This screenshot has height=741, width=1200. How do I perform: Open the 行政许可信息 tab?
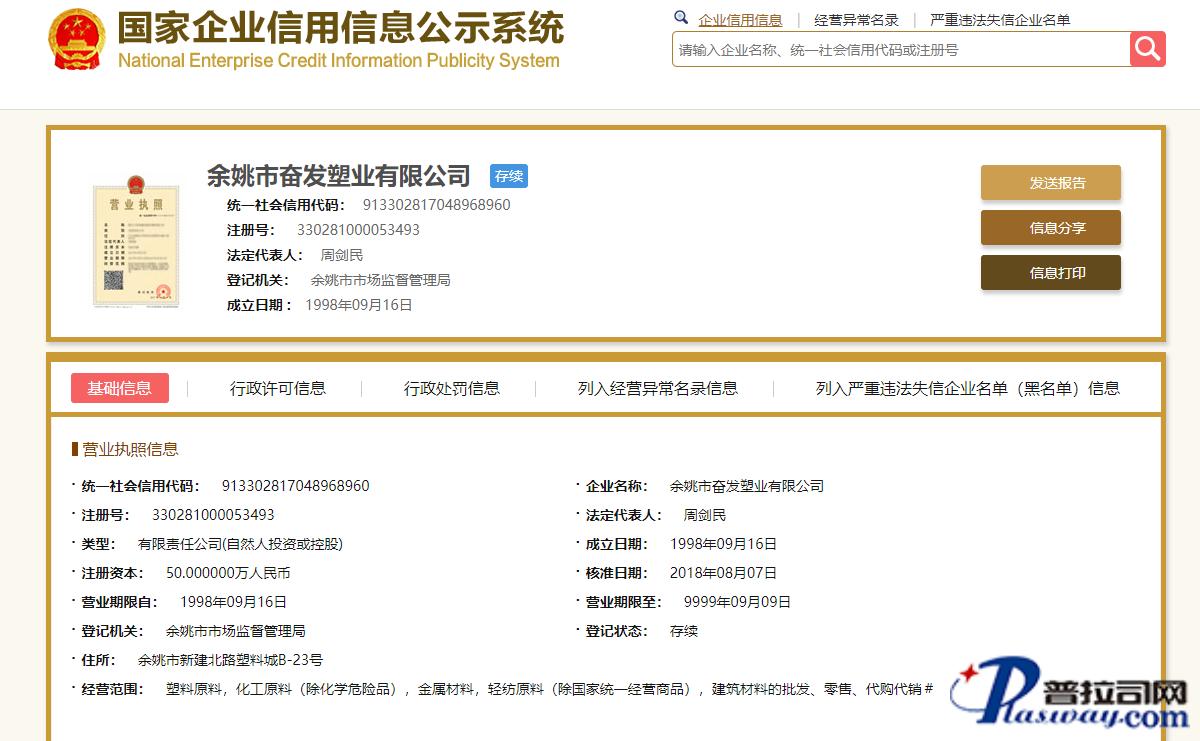[x=278, y=388]
